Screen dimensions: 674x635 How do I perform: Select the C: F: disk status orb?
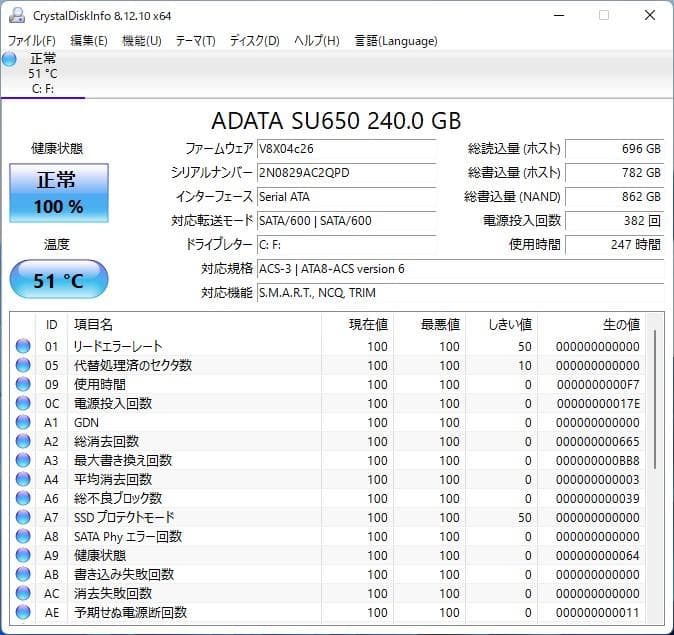click(x=9, y=59)
